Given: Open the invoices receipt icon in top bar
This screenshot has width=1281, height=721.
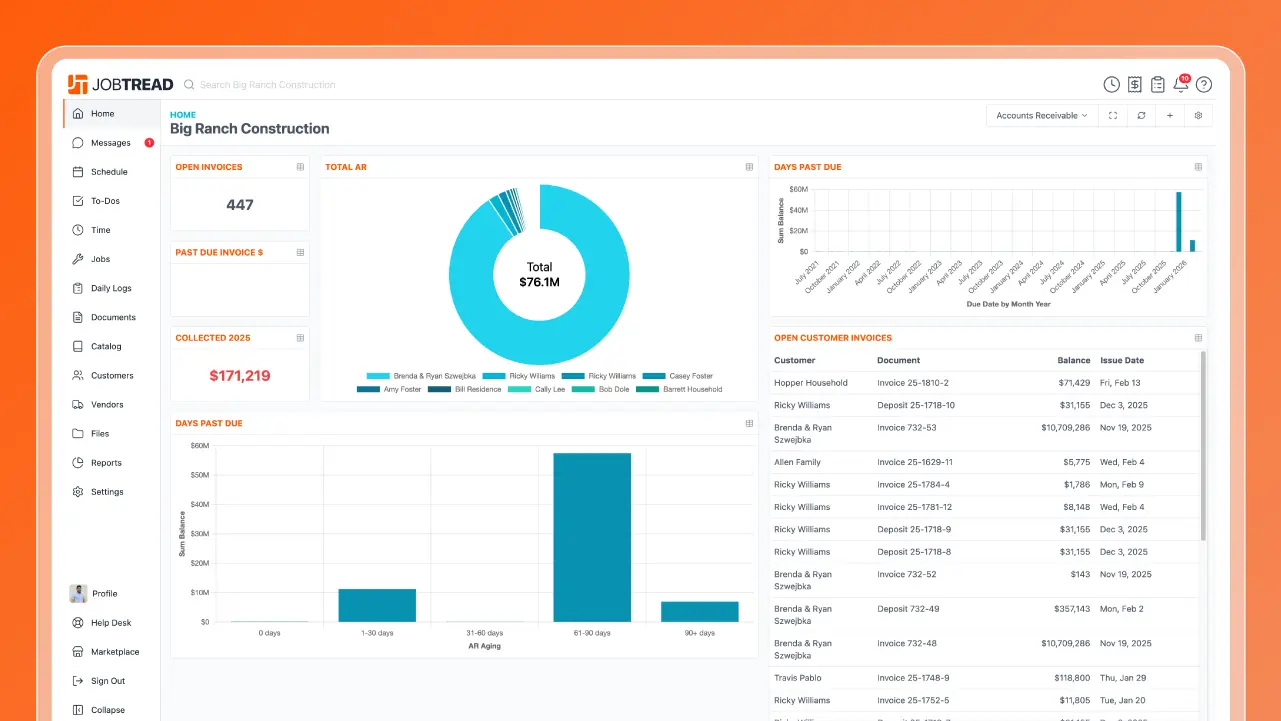Looking at the screenshot, I should coord(1134,84).
